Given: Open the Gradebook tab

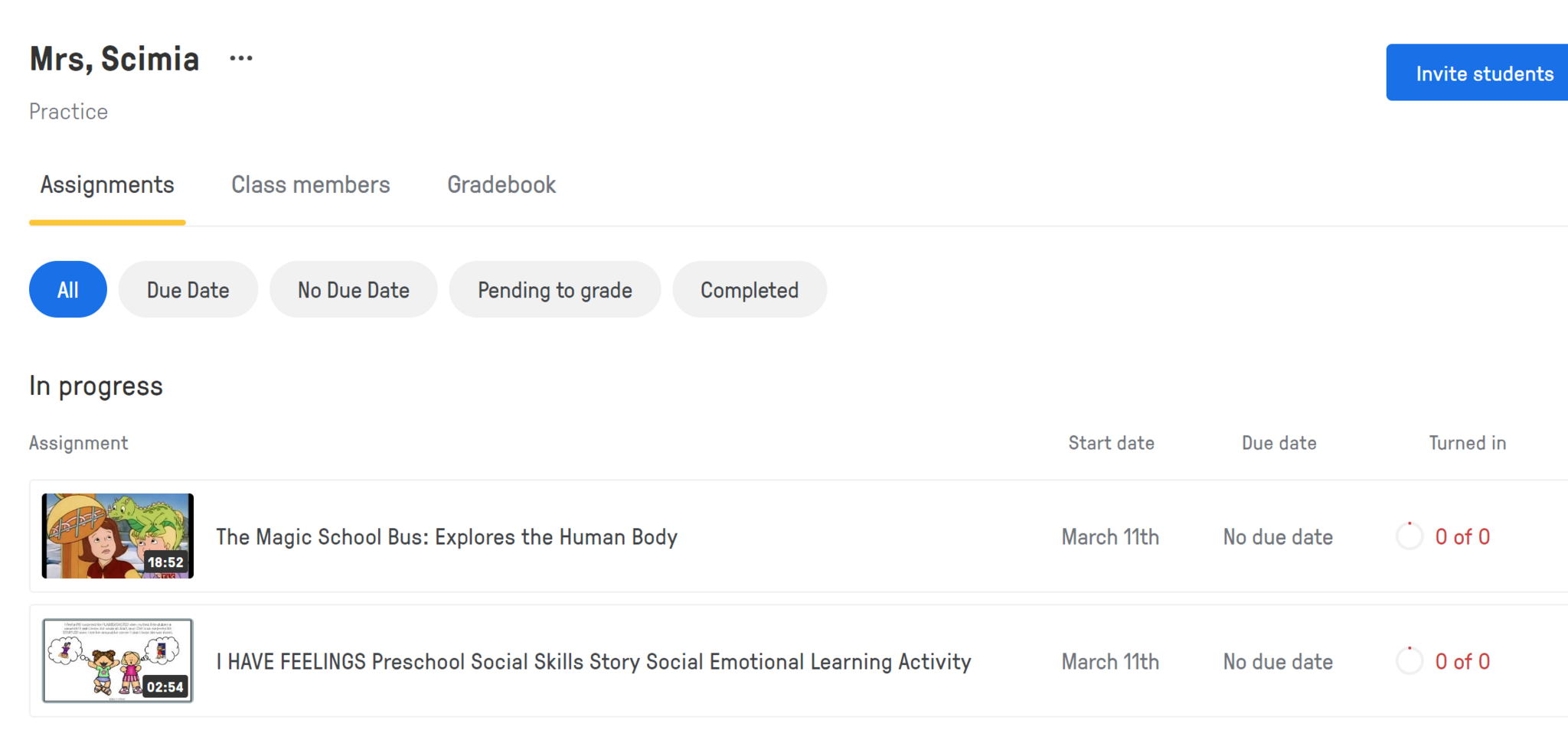Looking at the screenshot, I should pos(501,185).
